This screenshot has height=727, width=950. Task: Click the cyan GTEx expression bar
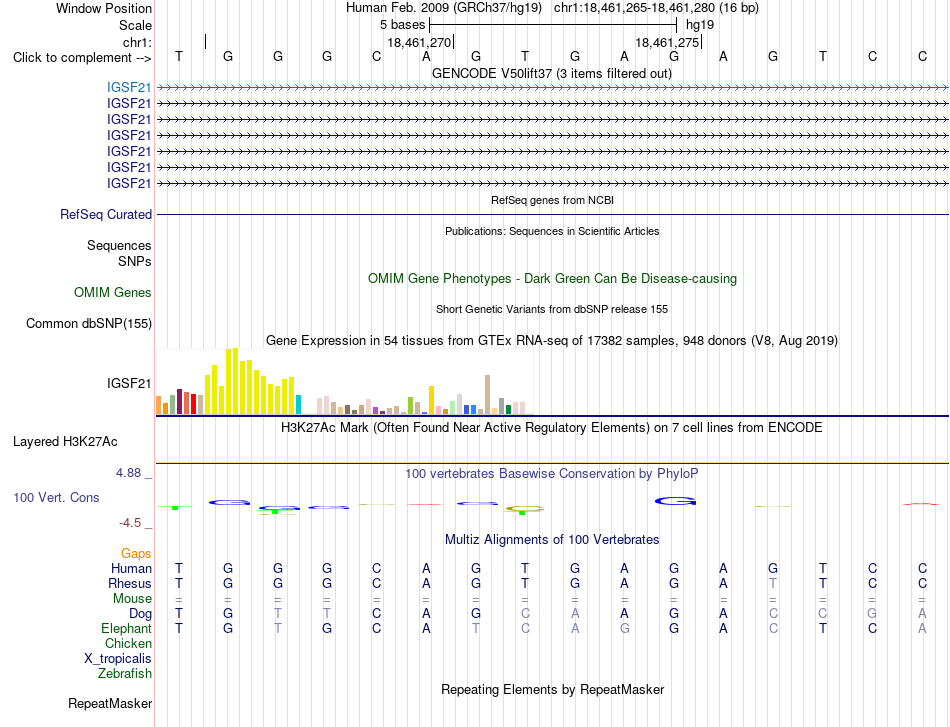pyautogui.click(x=298, y=405)
